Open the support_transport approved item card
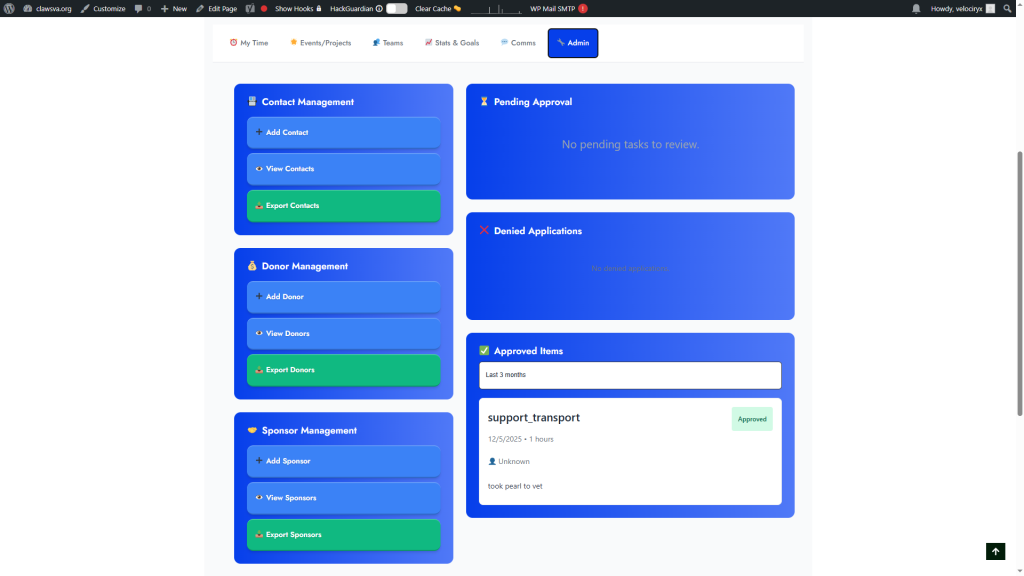The image size is (1024, 576). 630,451
